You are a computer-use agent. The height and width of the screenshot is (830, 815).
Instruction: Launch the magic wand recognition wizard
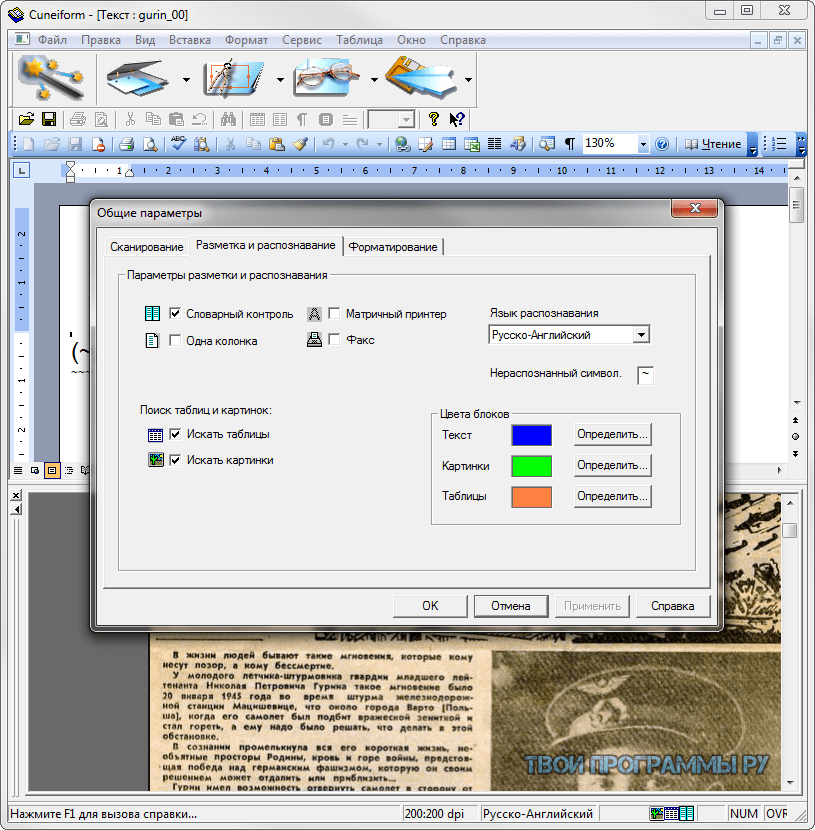click(52, 79)
